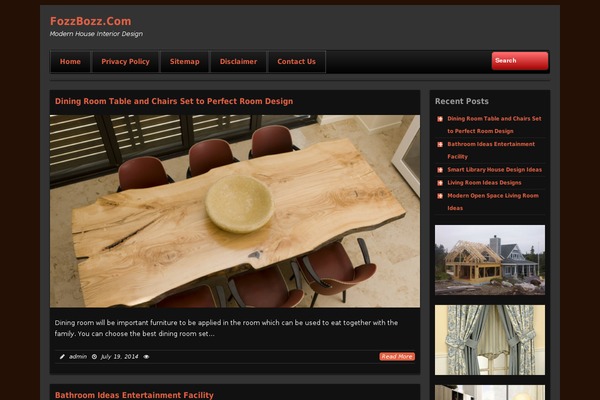This screenshot has height=400, width=600.
Task: Click the July 19, 2014 post date
Action: tap(119, 357)
